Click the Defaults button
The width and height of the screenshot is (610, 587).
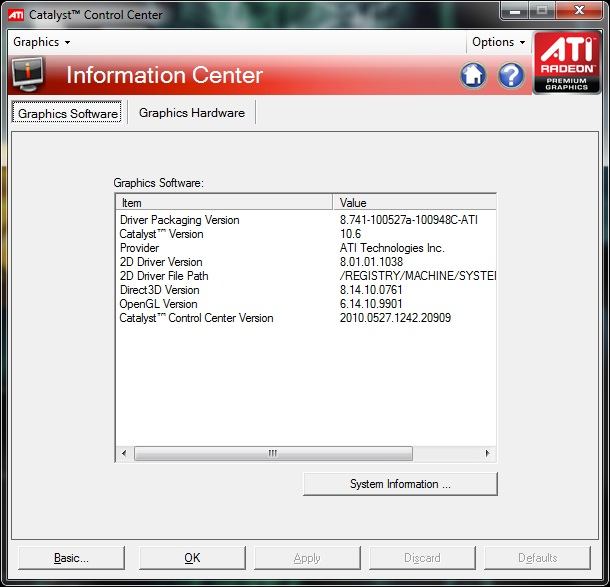pyautogui.click(x=538, y=558)
